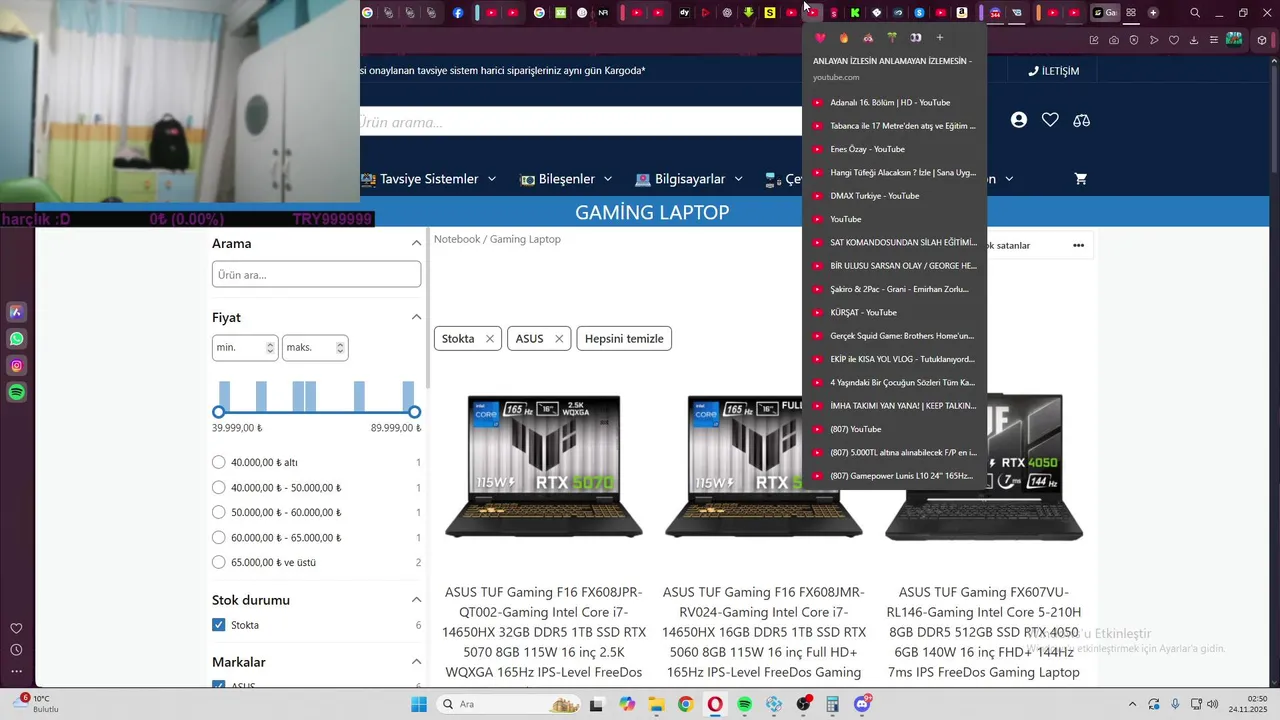Click the maks. price stepper field
This screenshot has width=1280, height=720.
click(315, 347)
